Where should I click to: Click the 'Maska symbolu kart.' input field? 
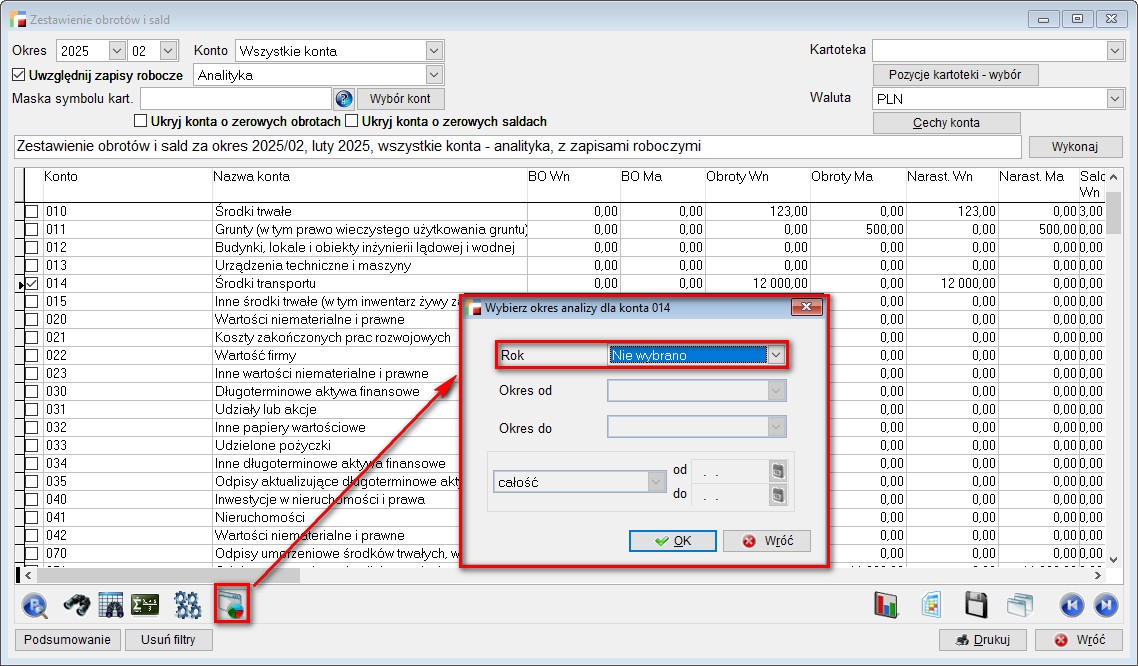235,99
